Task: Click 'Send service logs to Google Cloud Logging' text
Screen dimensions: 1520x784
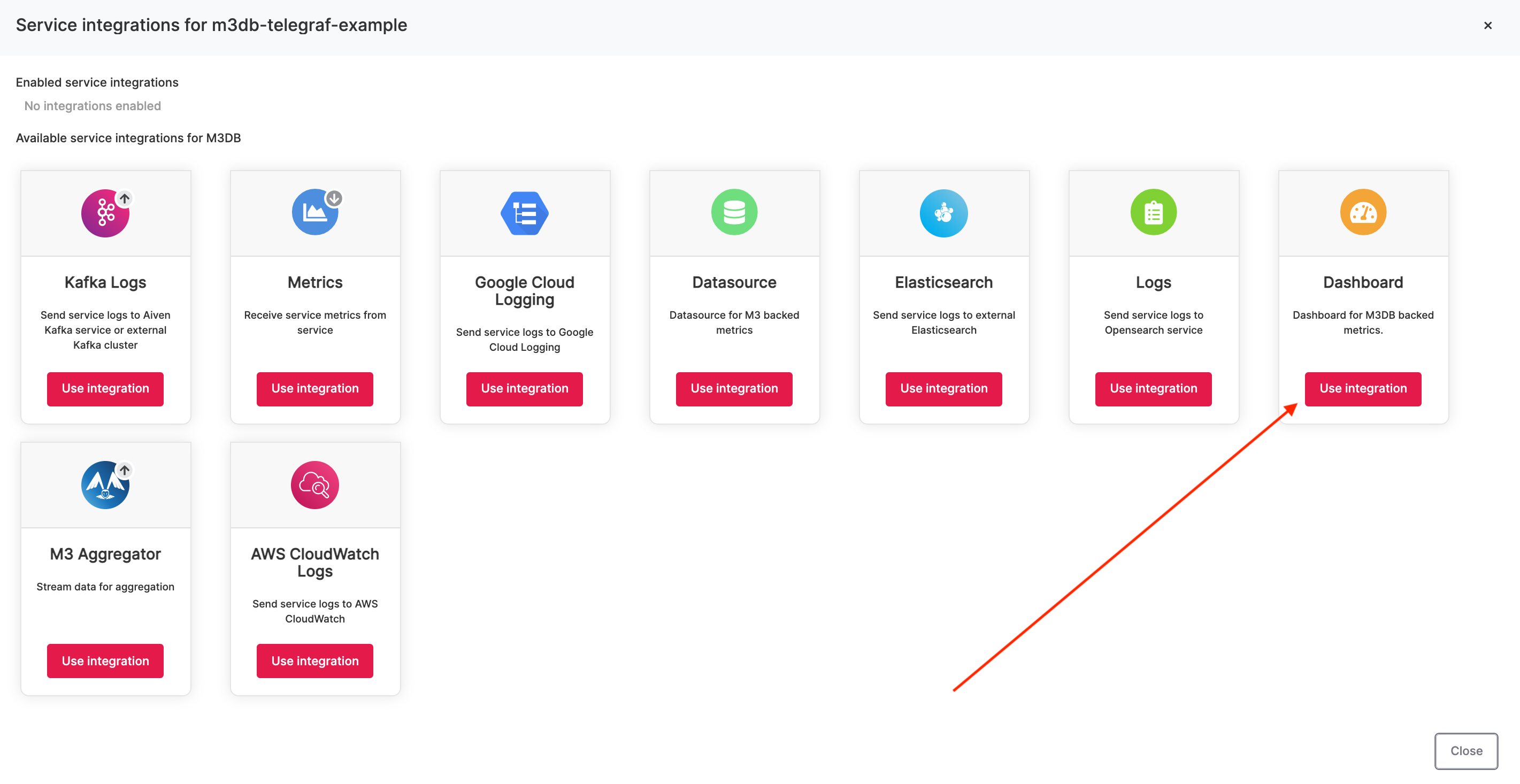Action: point(525,340)
